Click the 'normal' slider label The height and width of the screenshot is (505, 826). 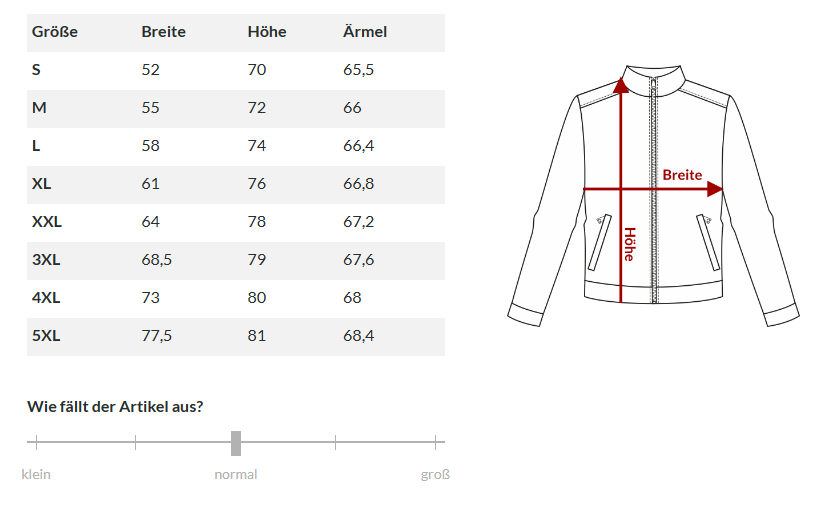[236, 474]
